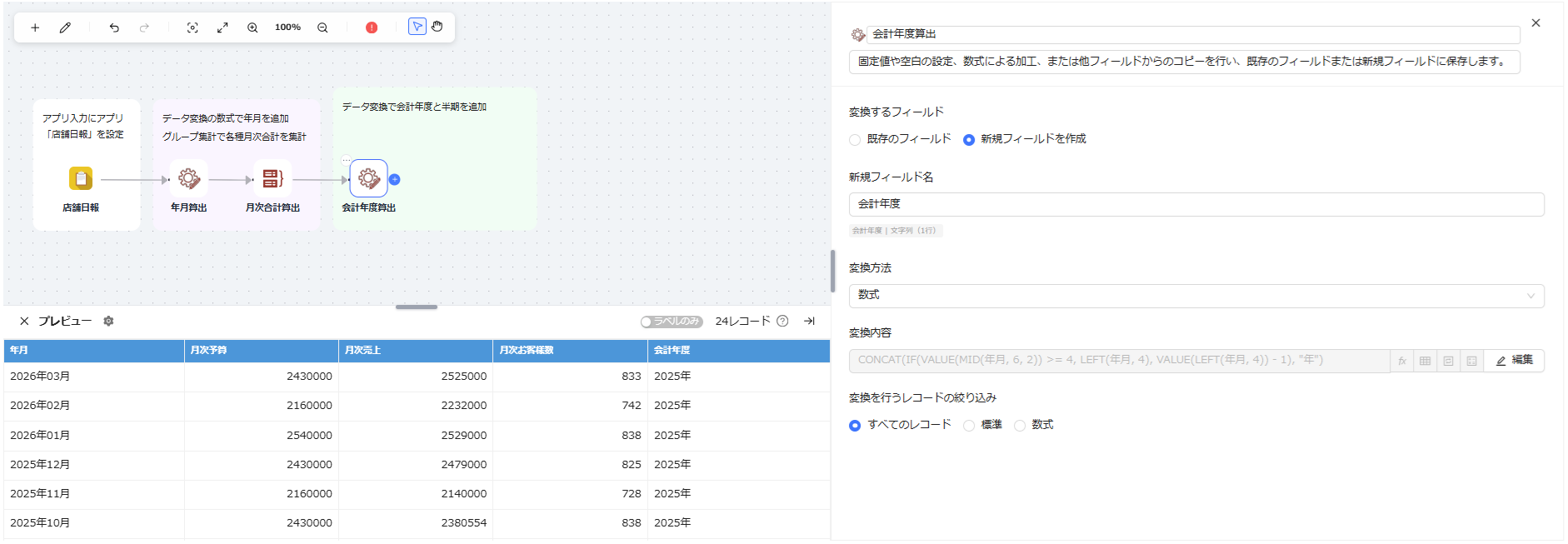This screenshot has width=1568, height=544.
Task: Select the 年月算出 gear node
Action: tap(189, 178)
